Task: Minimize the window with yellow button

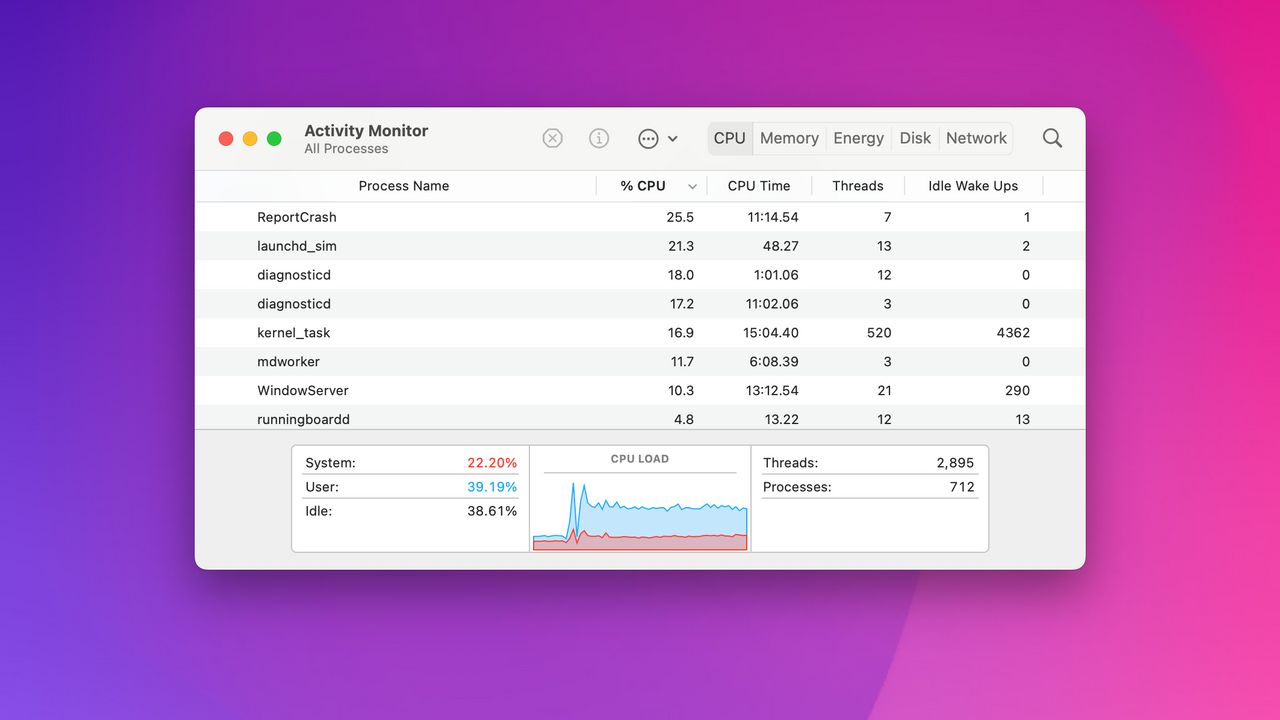Action: pos(250,139)
